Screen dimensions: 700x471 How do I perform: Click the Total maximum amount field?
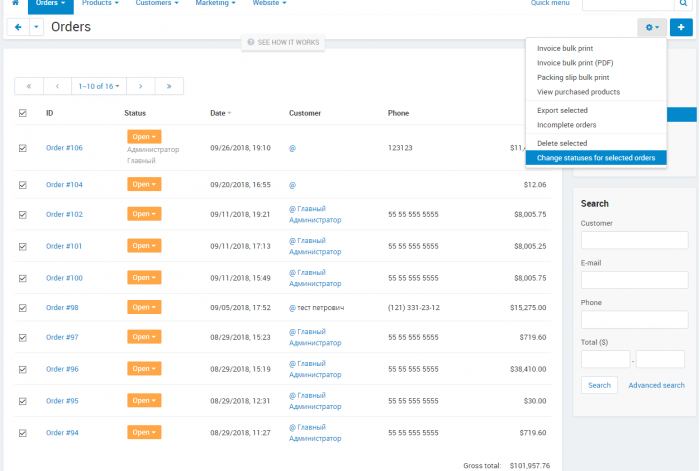[x=660, y=359]
